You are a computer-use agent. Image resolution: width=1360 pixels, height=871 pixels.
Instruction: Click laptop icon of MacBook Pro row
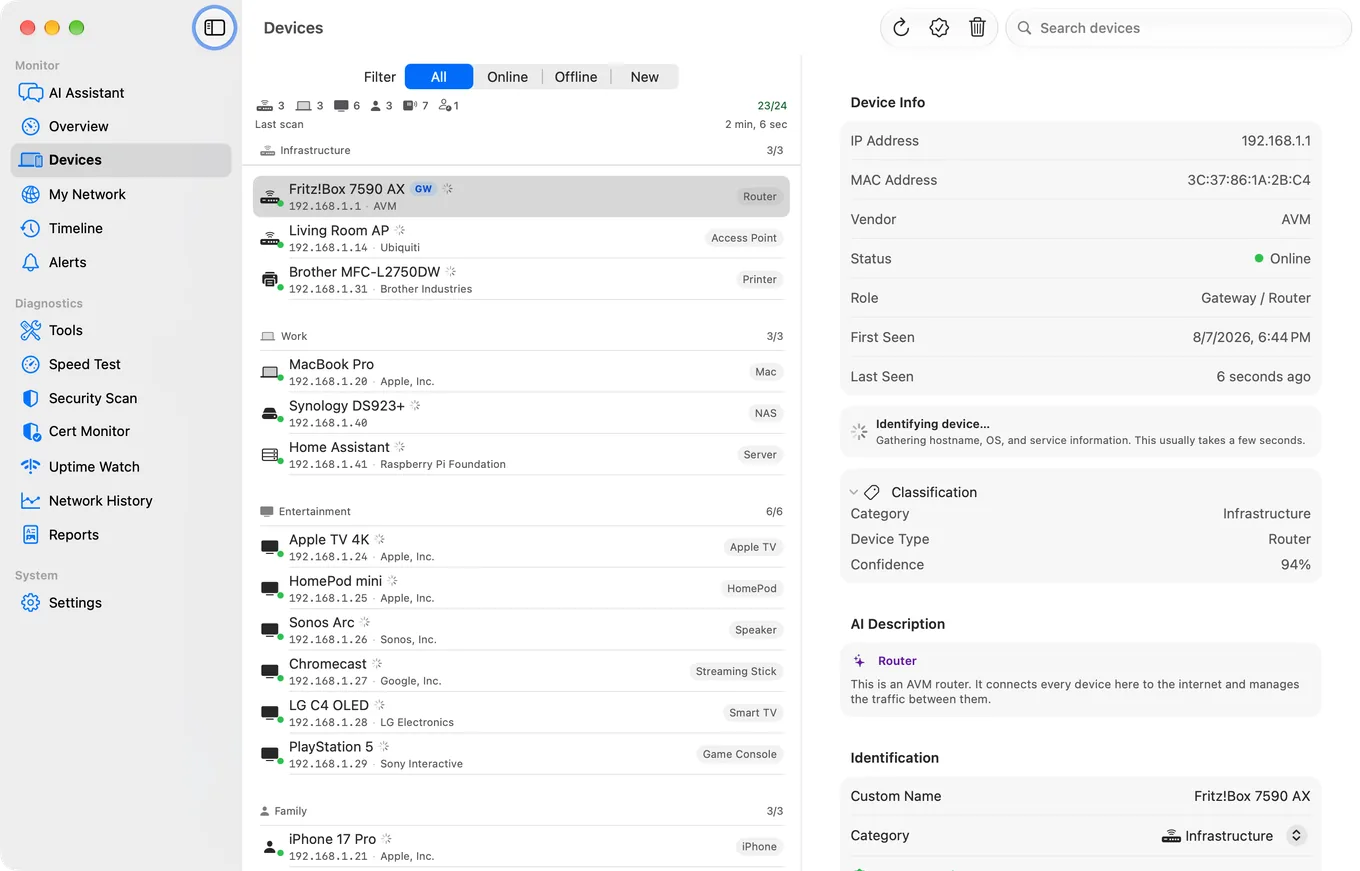tap(269, 372)
